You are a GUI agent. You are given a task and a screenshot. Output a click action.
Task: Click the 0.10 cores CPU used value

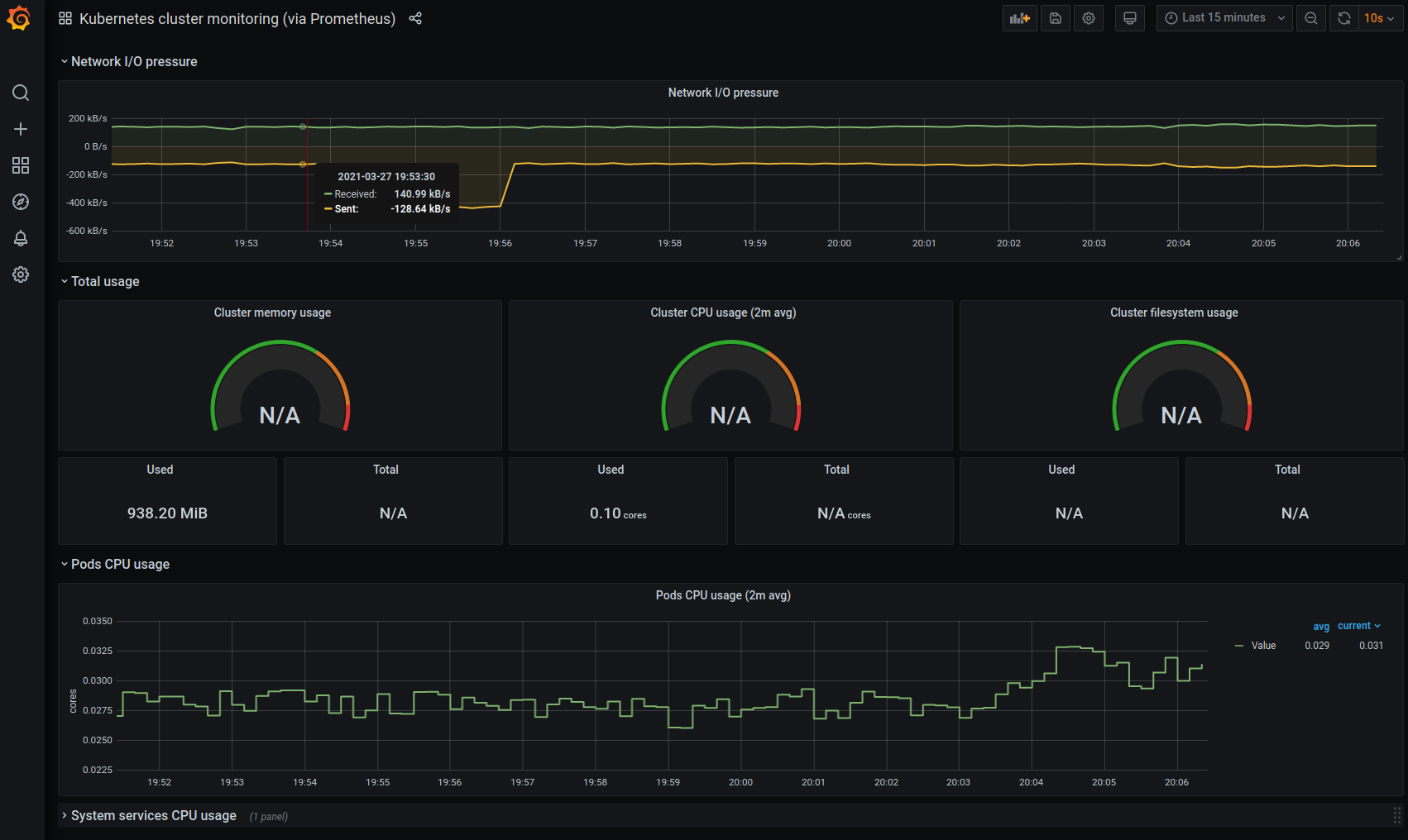(x=618, y=513)
